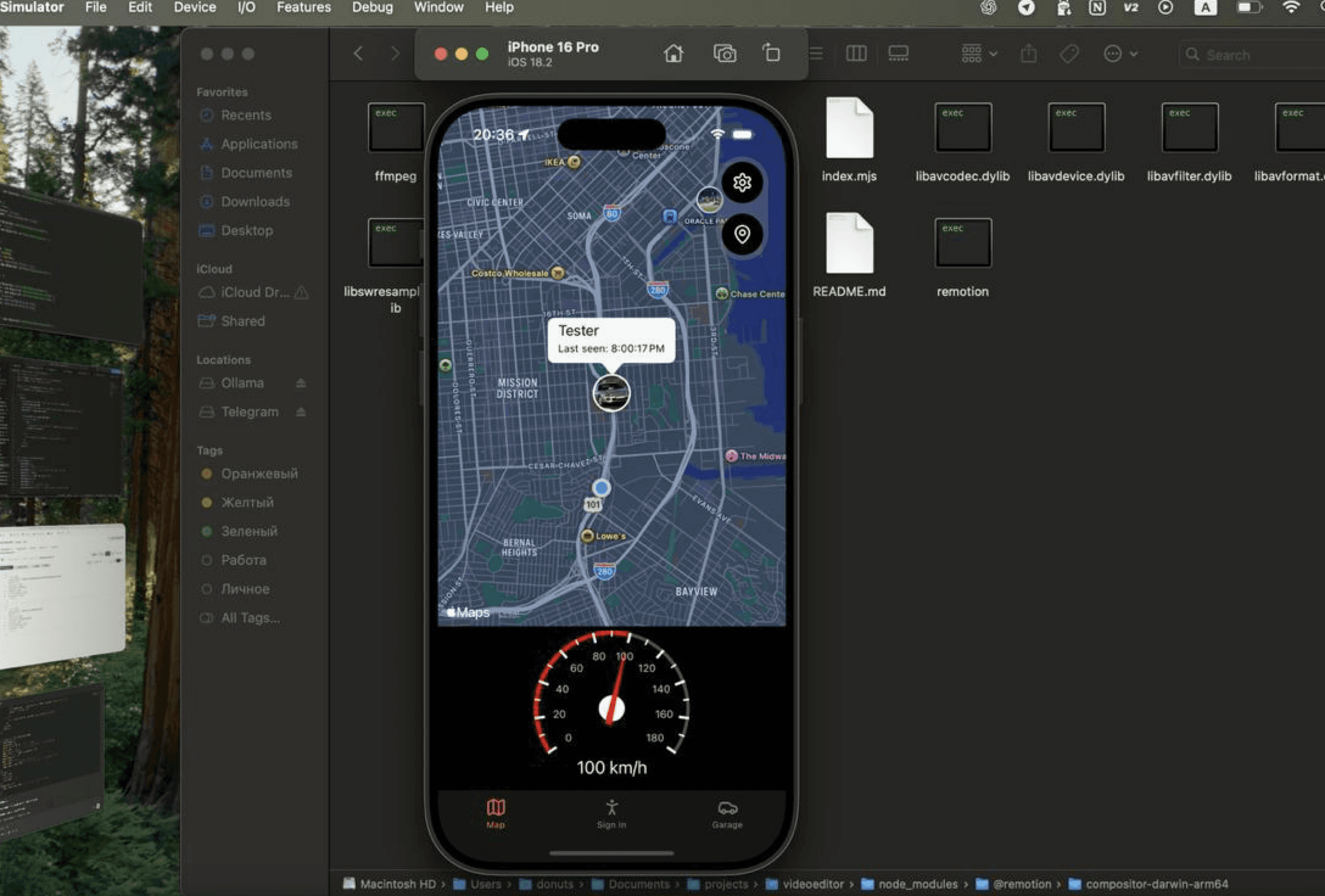This screenshot has height=896, width=1325.
Task: Open the Garage tab car icon
Action: click(727, 809)
